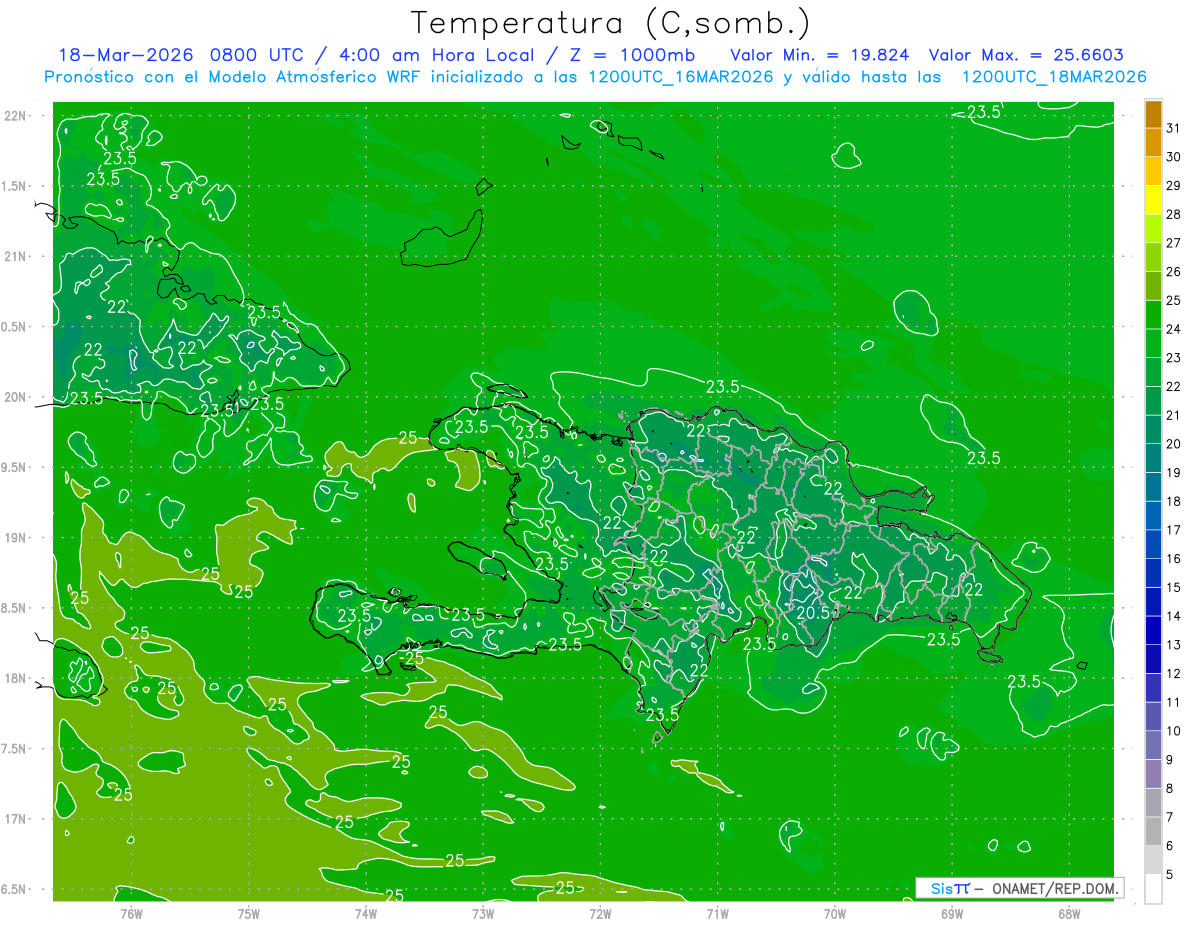Click the legend value '30'

point(1174,157)
